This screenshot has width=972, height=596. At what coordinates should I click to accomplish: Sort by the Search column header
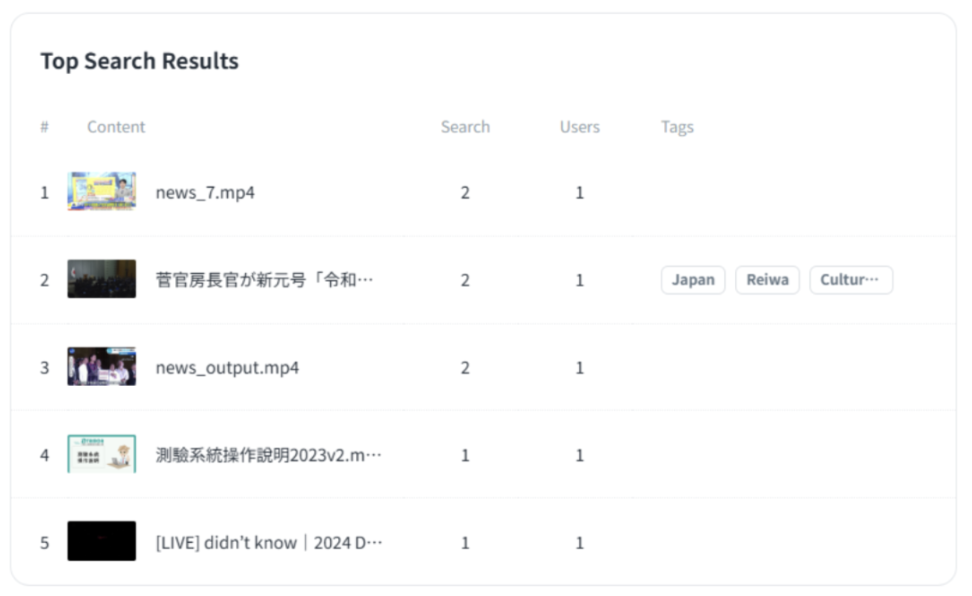point(465,127)
